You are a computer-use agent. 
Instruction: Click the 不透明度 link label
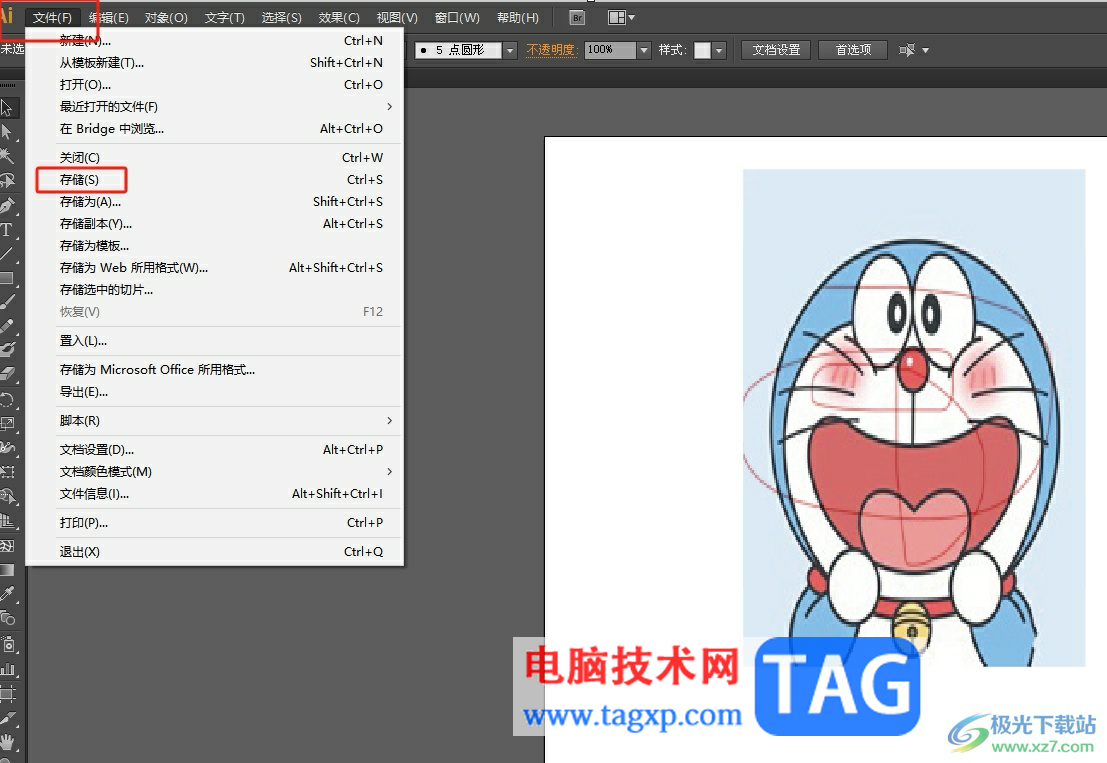coord(551,50)
